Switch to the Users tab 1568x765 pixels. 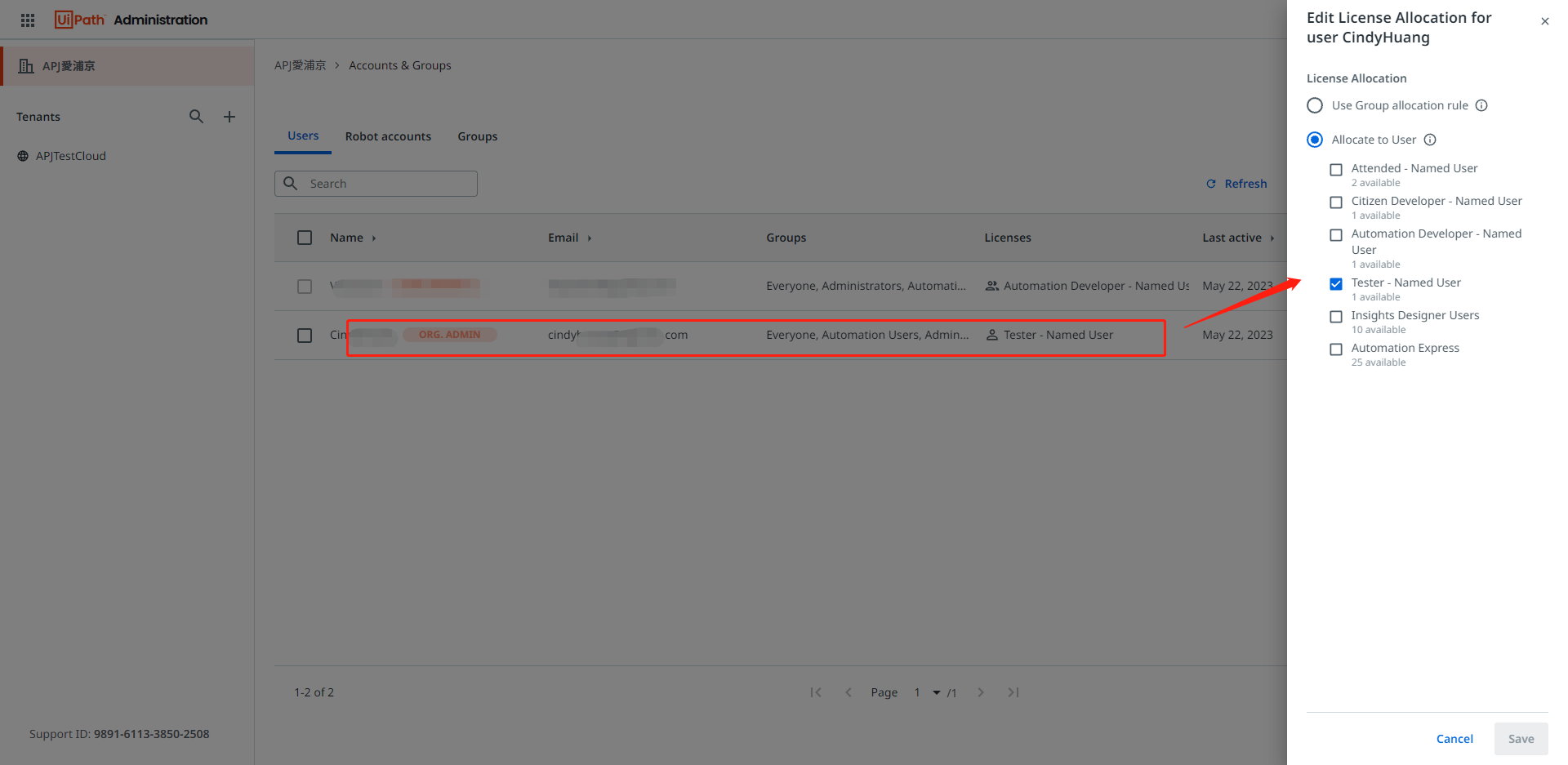[x=303, y=136]
